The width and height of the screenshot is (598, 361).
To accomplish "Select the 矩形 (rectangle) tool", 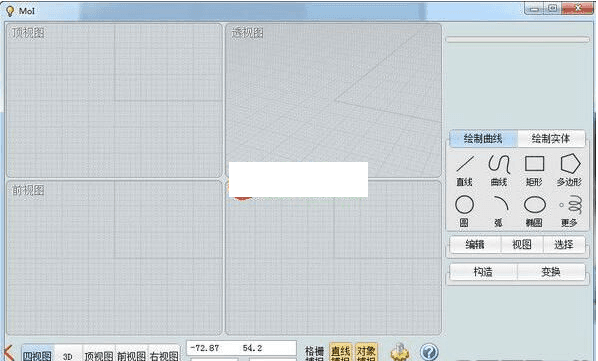I will 534,170.
